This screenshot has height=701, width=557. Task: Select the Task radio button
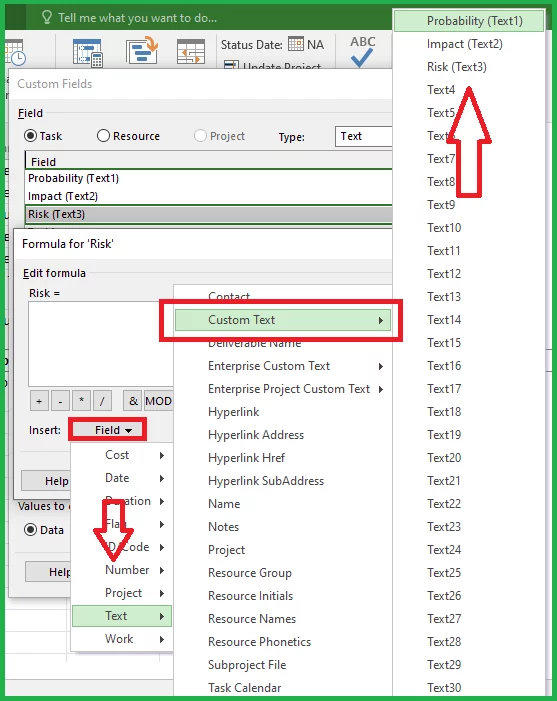(30, 135)
